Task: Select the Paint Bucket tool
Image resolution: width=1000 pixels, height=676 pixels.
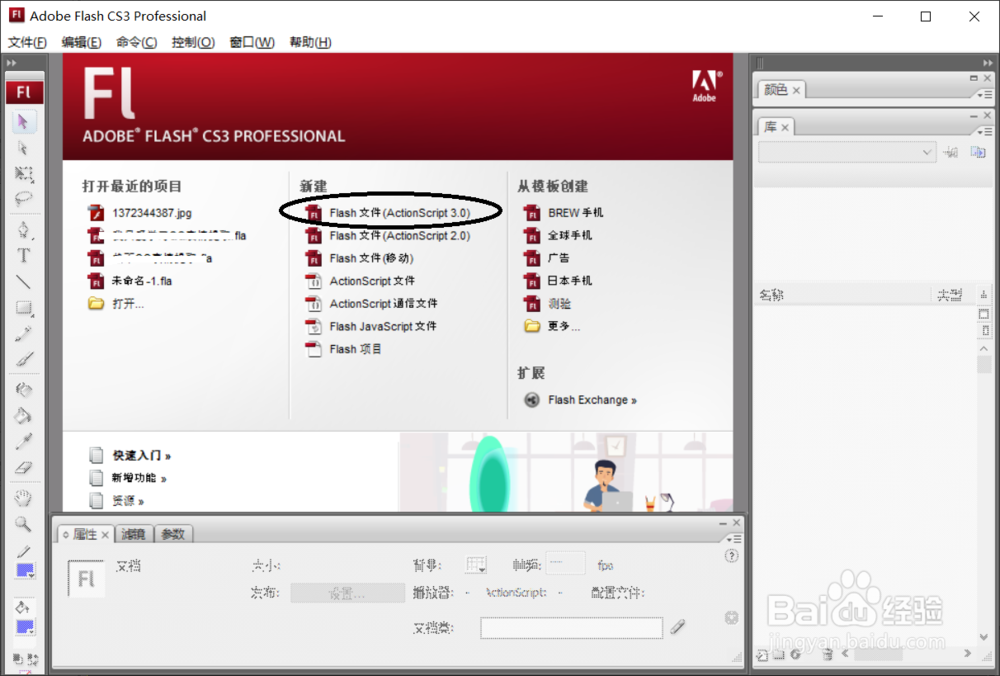Action: click(24, 416)
